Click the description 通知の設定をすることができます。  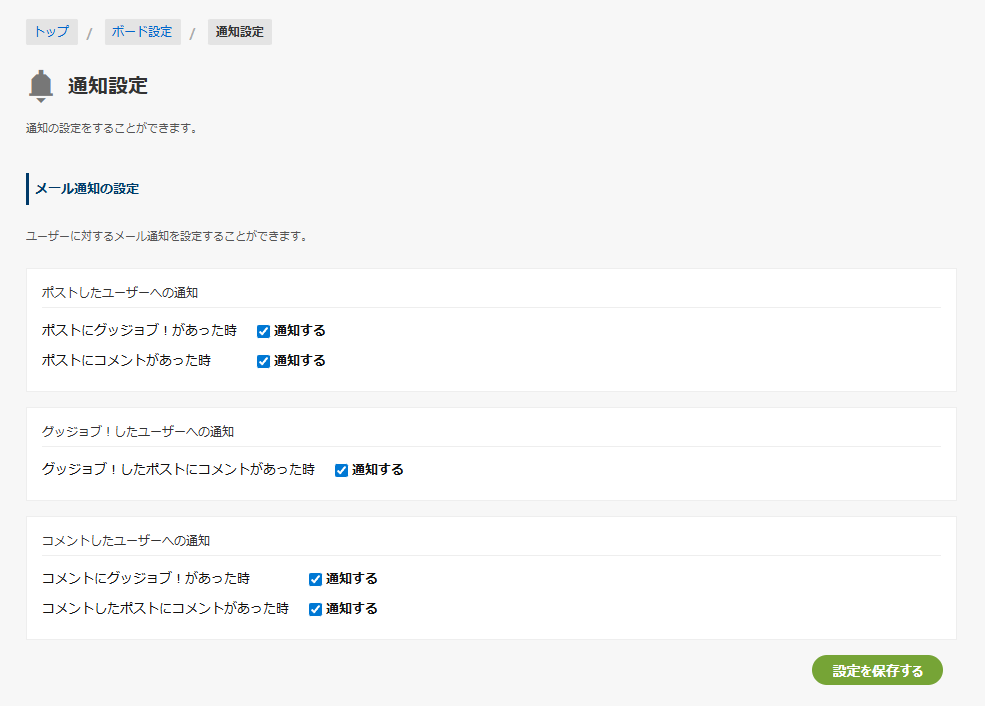point(112,128)
